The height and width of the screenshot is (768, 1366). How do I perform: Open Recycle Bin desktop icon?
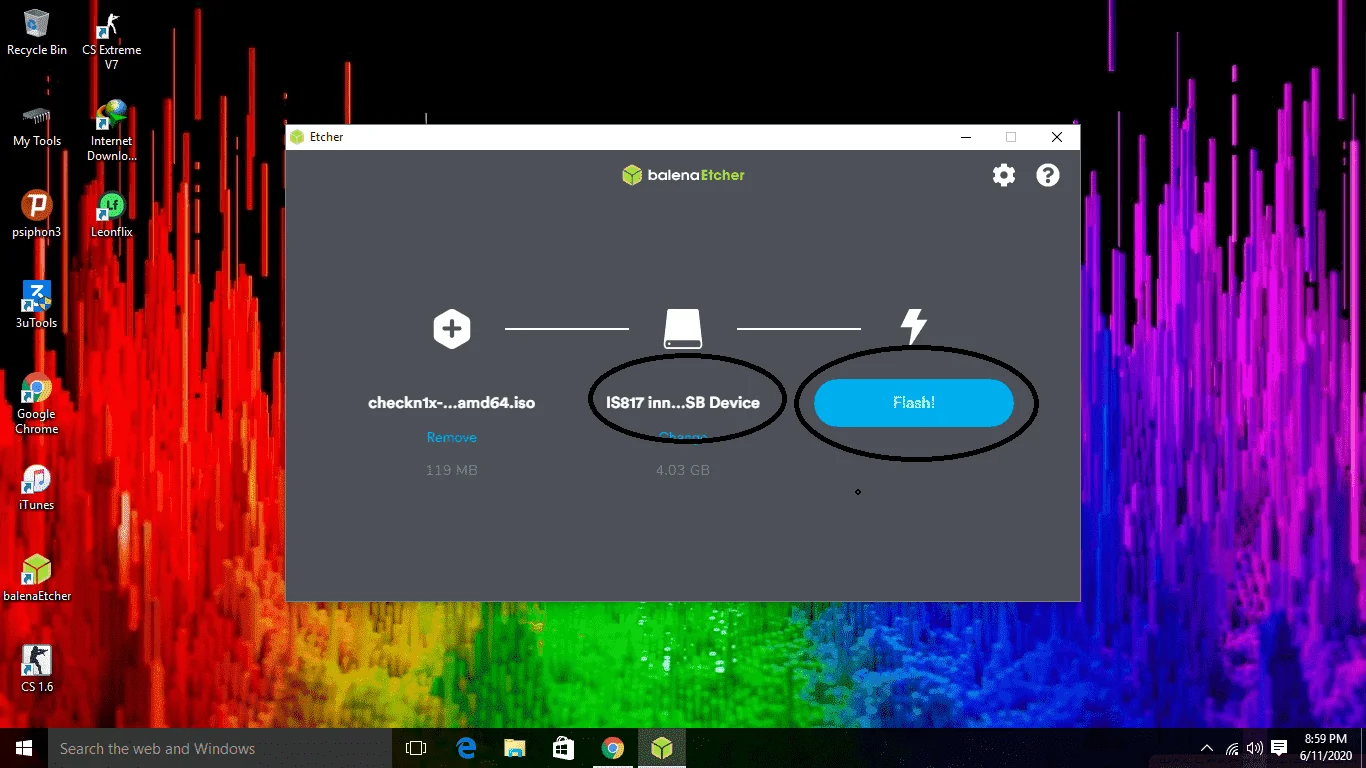point(37,32)
